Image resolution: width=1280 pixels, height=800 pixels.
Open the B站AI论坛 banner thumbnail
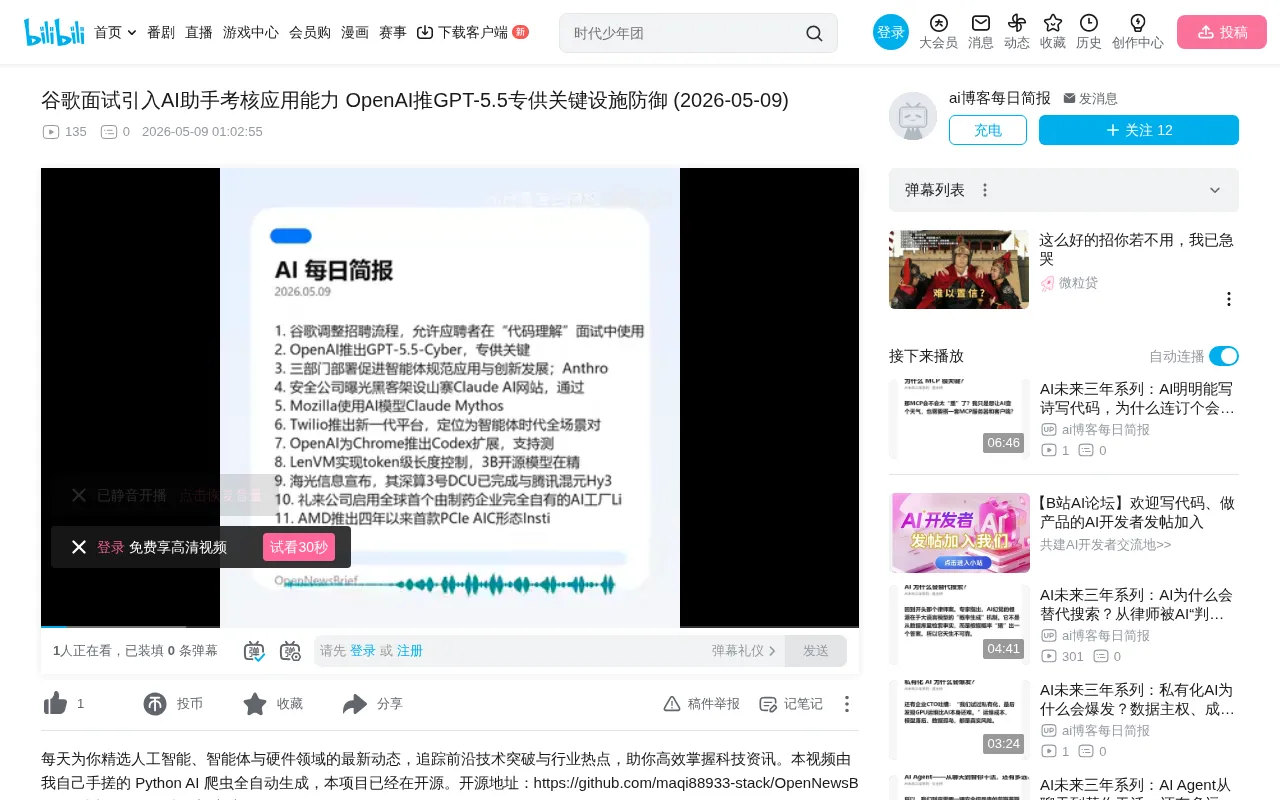click(x=959, y=533)
